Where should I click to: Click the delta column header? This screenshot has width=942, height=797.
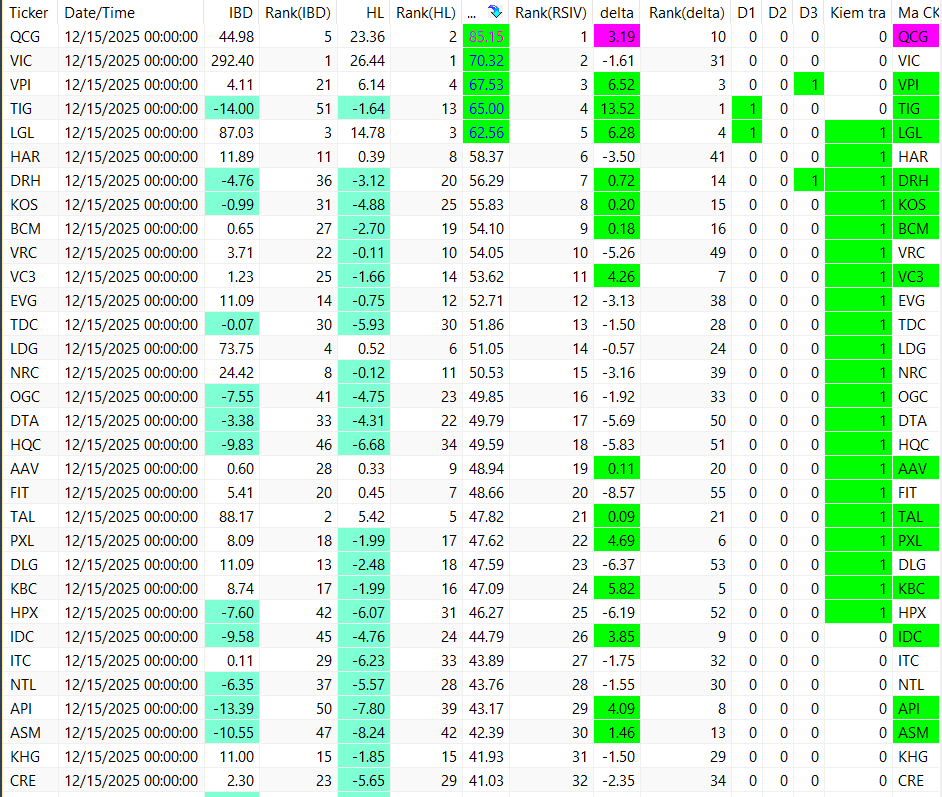coord(617,12)
